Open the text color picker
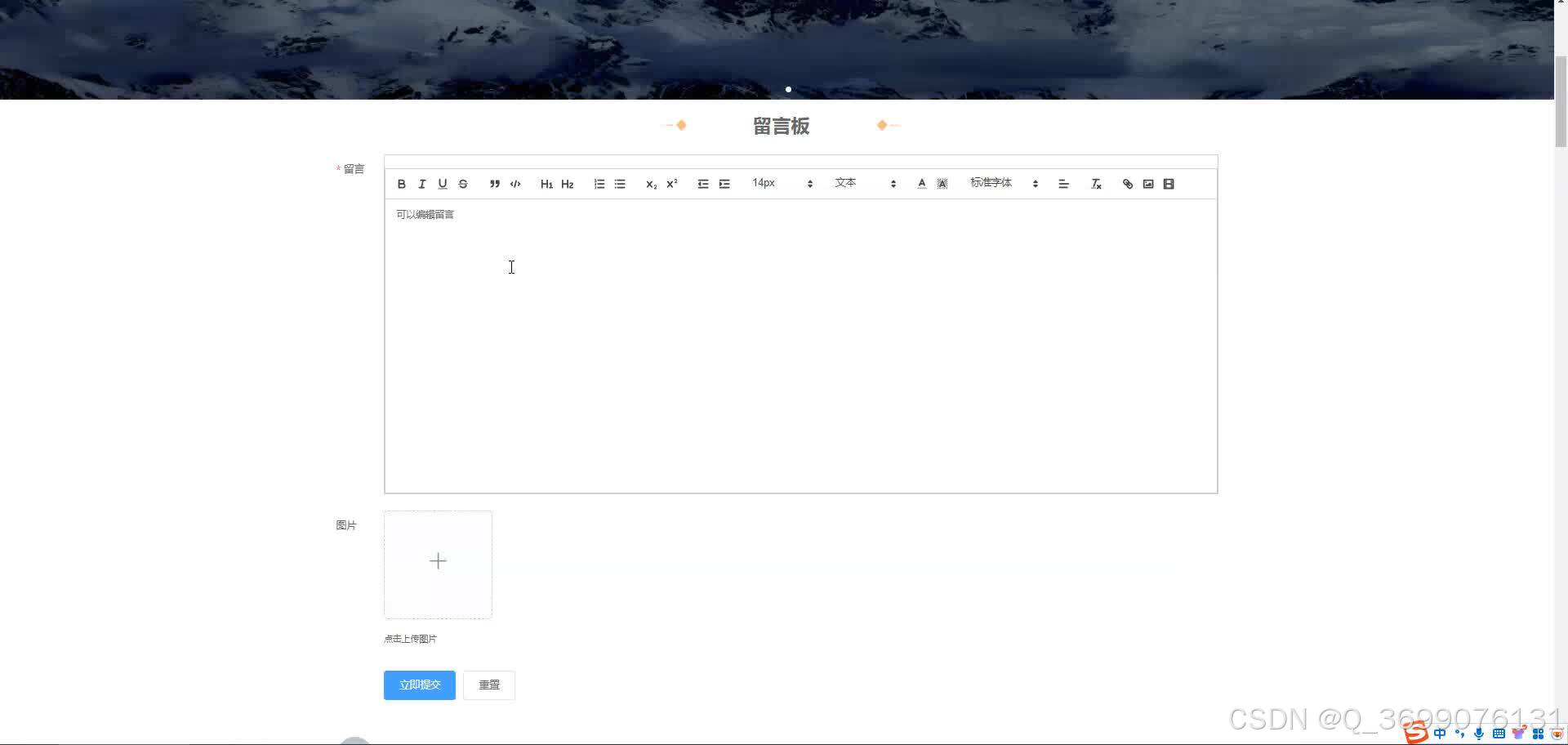1568x745 pixels. pyautogui.click(x=921, y=184)
